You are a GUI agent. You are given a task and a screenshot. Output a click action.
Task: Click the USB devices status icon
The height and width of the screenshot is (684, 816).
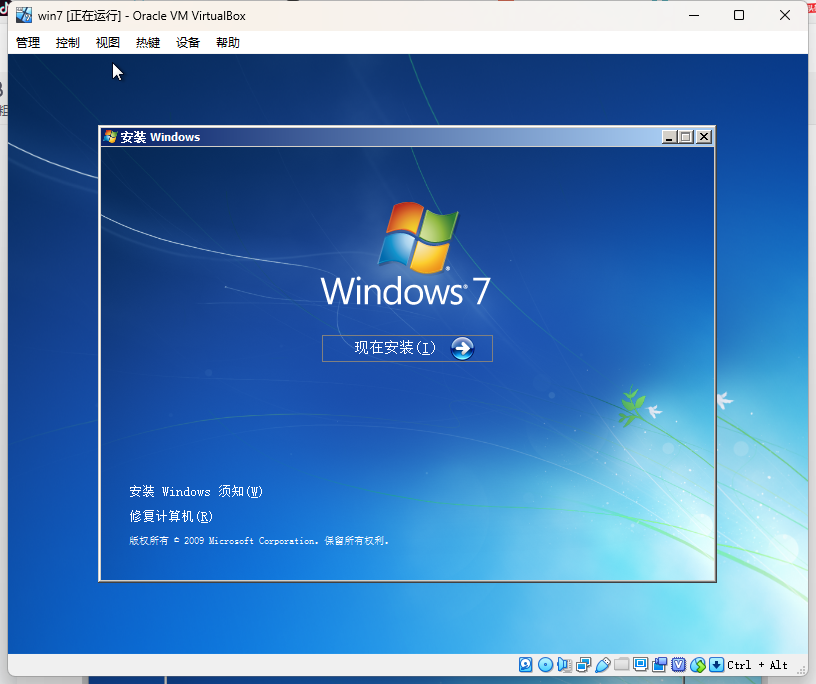tap(603, 665)
